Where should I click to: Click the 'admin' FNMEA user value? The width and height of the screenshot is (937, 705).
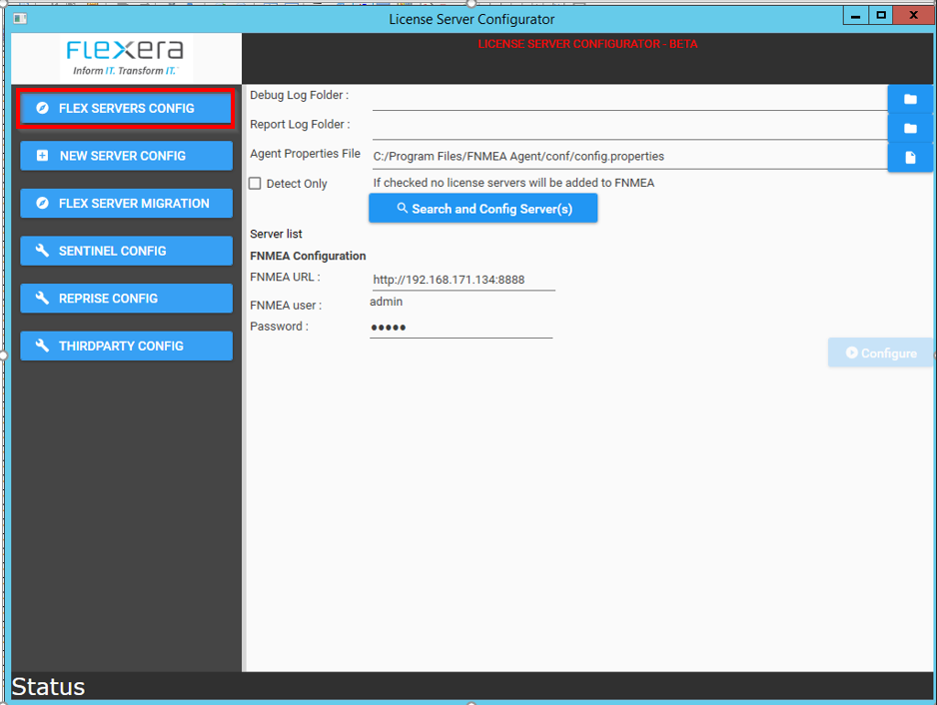386,302
